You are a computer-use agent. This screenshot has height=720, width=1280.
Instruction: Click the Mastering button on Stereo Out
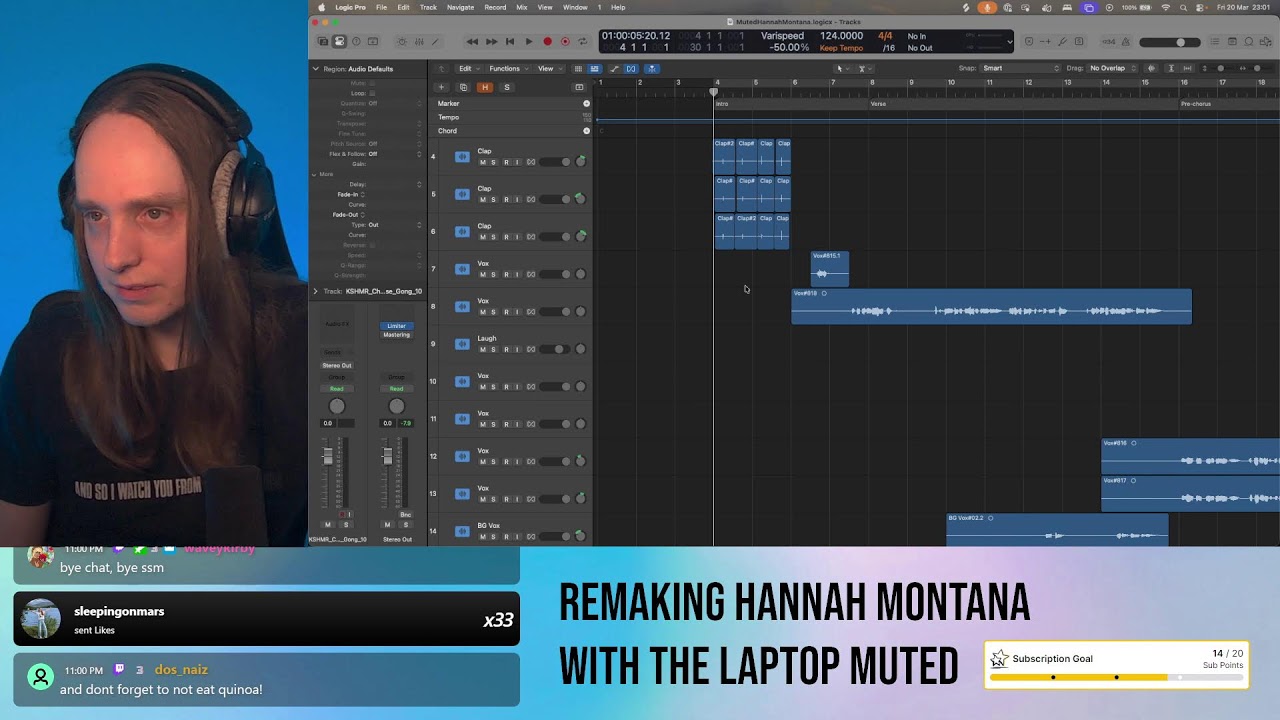tap(397, 335)
